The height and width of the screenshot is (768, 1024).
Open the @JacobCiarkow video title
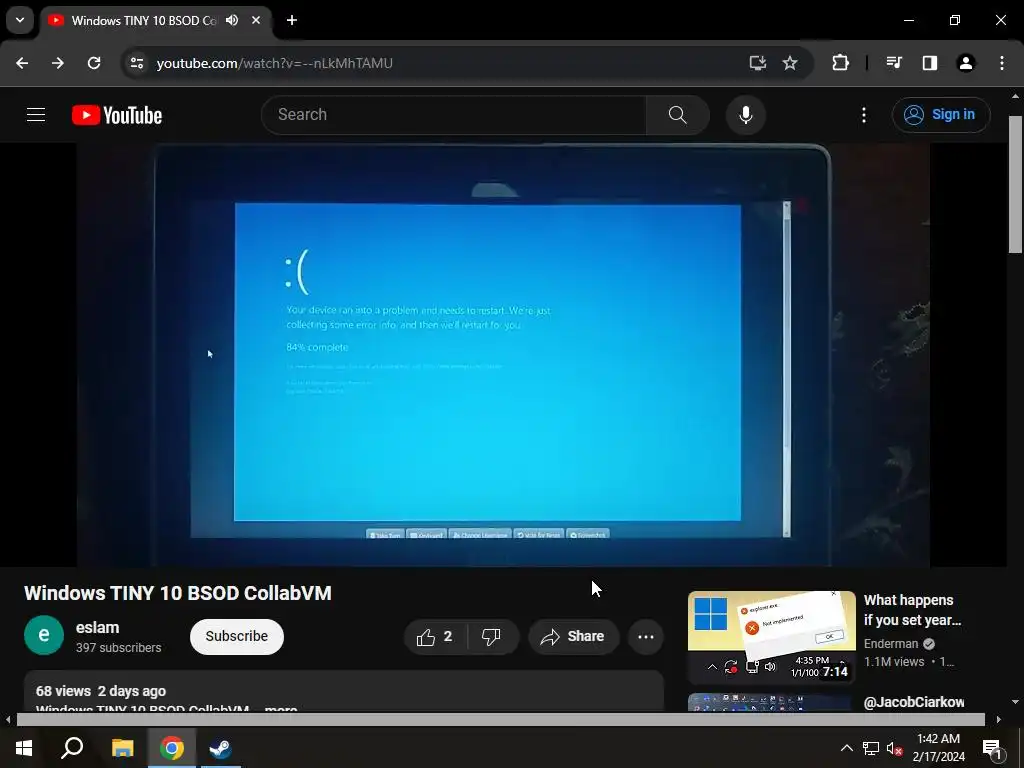click(914, 702)
